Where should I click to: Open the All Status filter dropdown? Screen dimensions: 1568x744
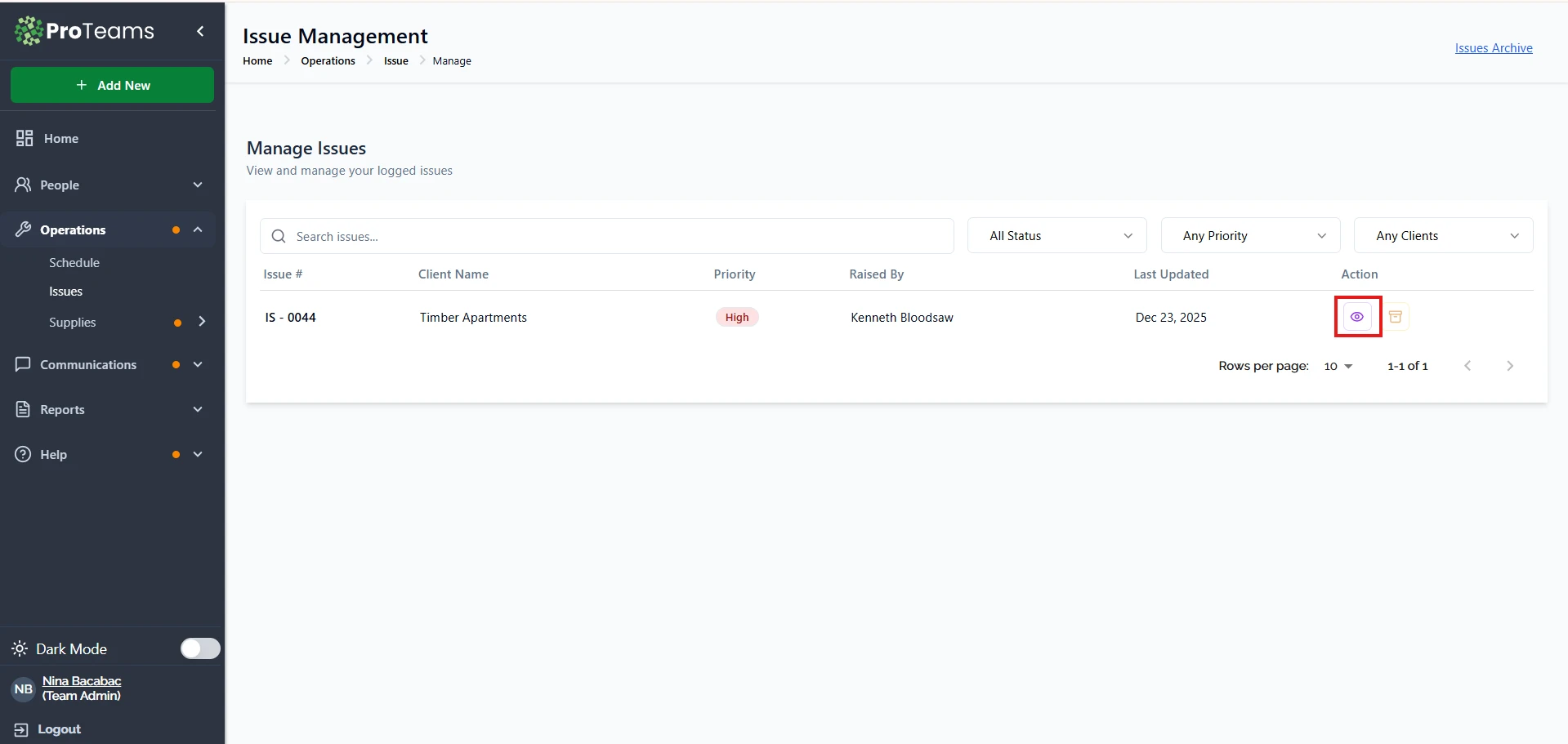pyautogui.click(x=1057, y=236)
